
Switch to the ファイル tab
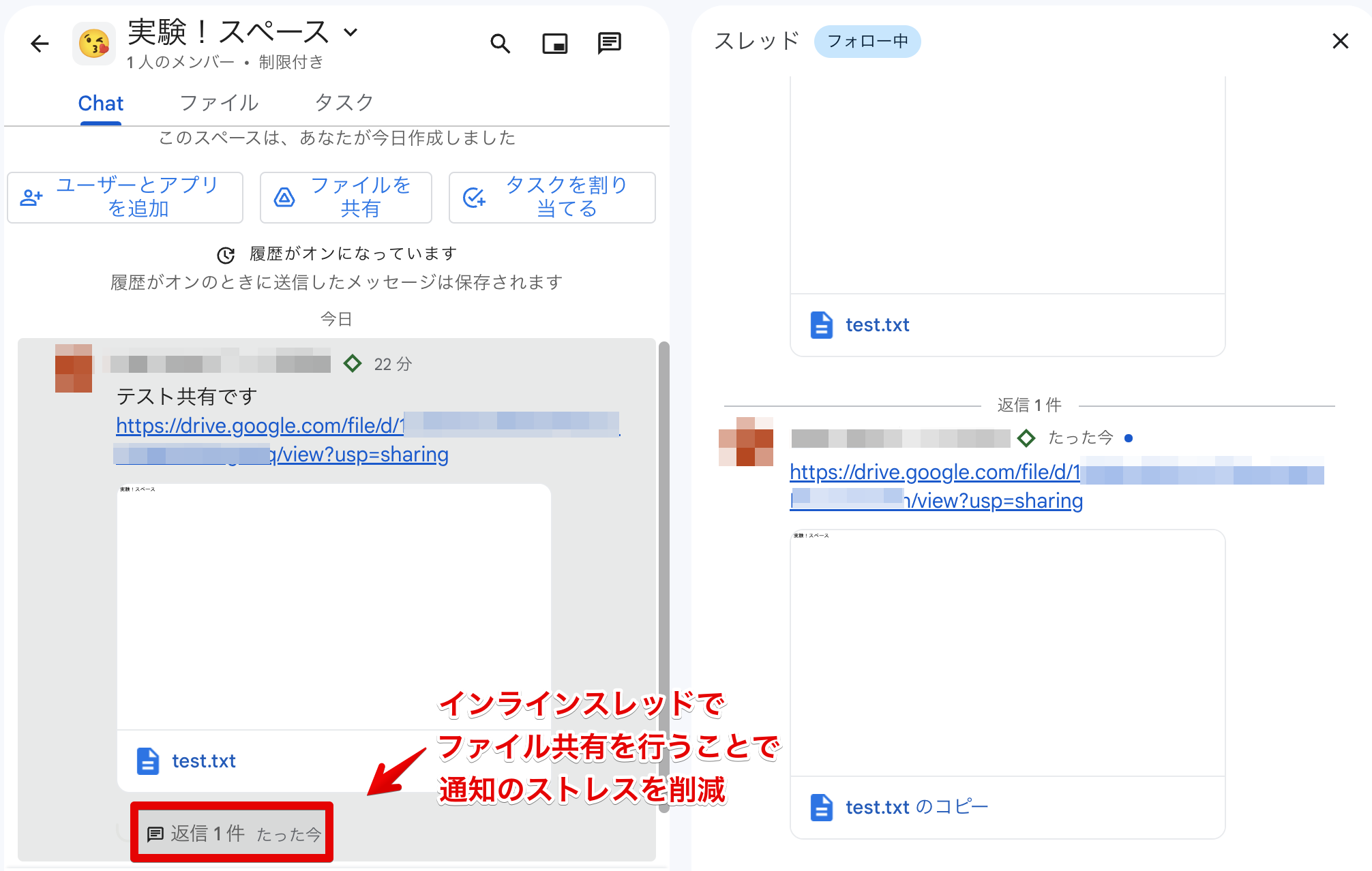coord(219,103)
